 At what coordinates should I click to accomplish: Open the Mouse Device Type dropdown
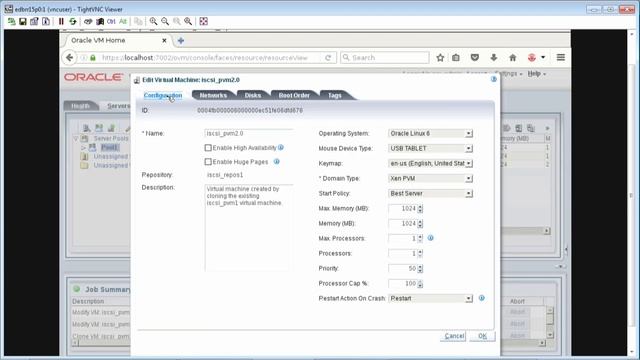(x=431, y=149)
